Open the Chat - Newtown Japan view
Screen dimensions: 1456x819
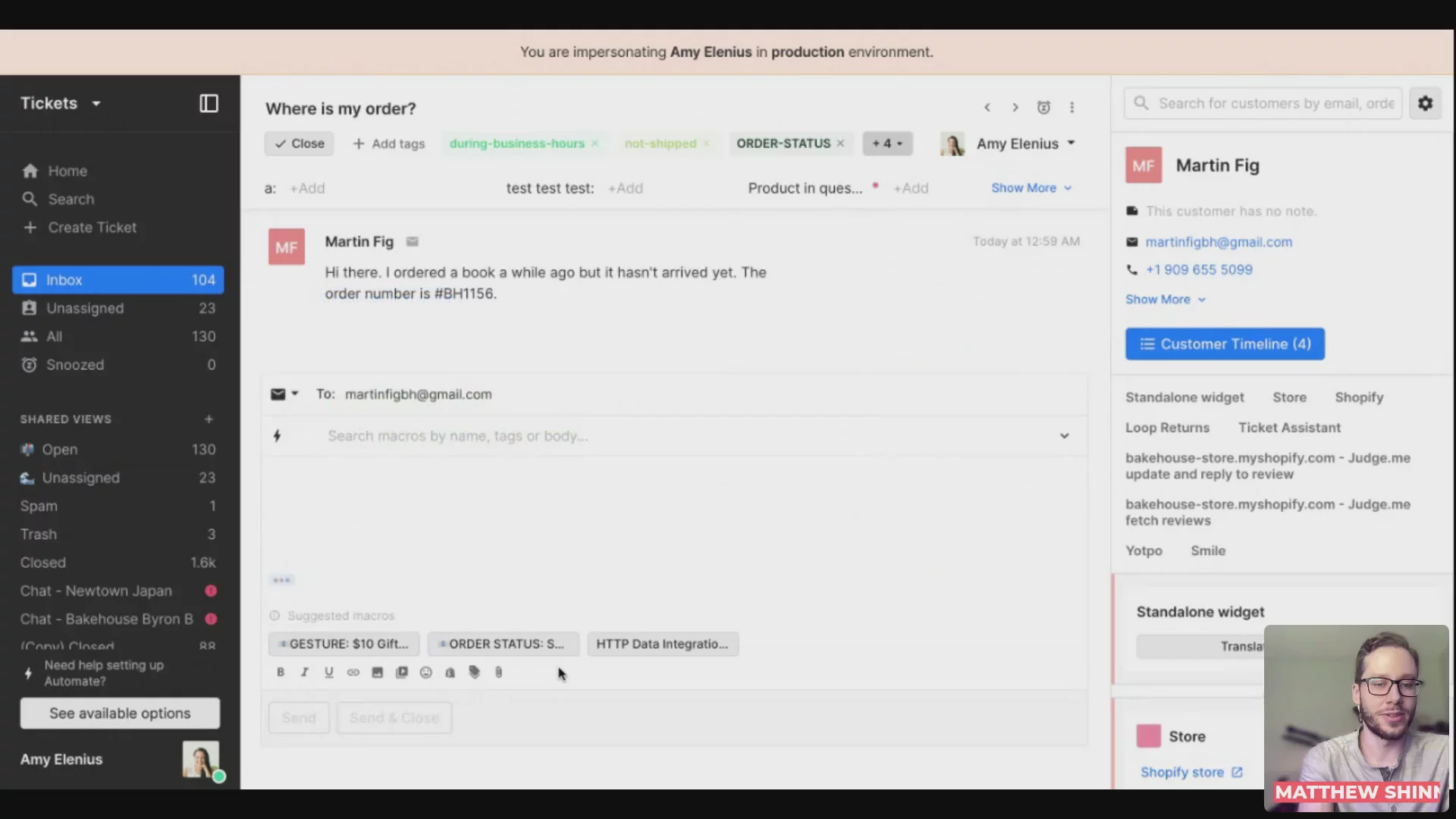point(118,591)
